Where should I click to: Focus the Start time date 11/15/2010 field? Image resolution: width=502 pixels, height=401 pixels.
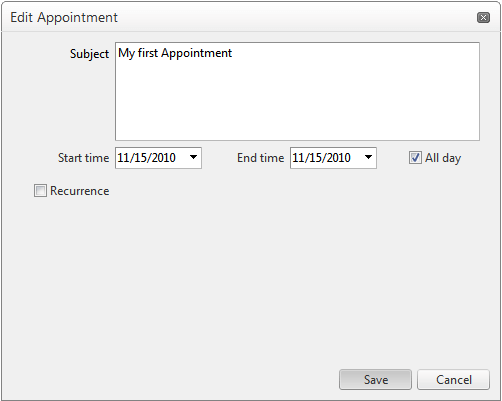[151, 158]
